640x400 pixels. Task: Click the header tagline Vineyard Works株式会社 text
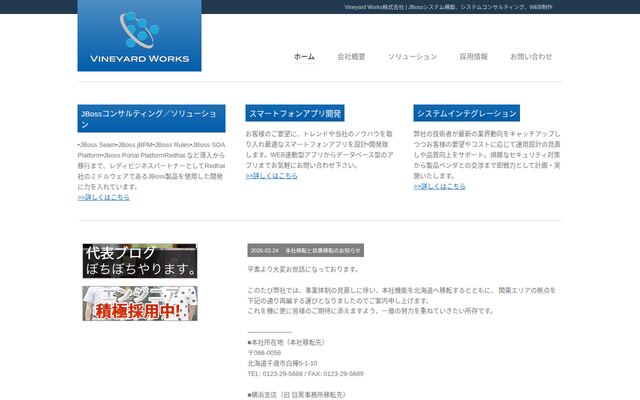(448, 7)
